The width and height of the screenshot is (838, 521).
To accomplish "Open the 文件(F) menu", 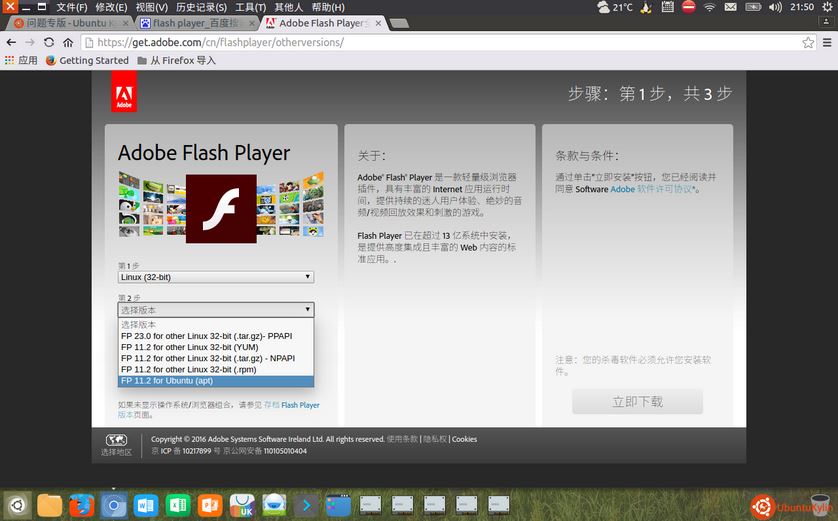I will pos(72,7).
